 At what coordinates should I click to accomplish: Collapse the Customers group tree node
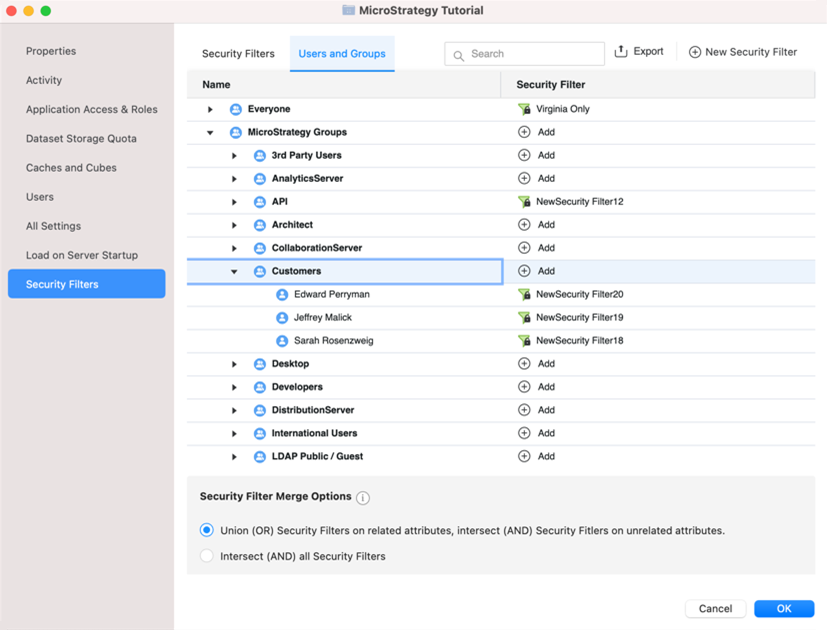coord(235,272)
